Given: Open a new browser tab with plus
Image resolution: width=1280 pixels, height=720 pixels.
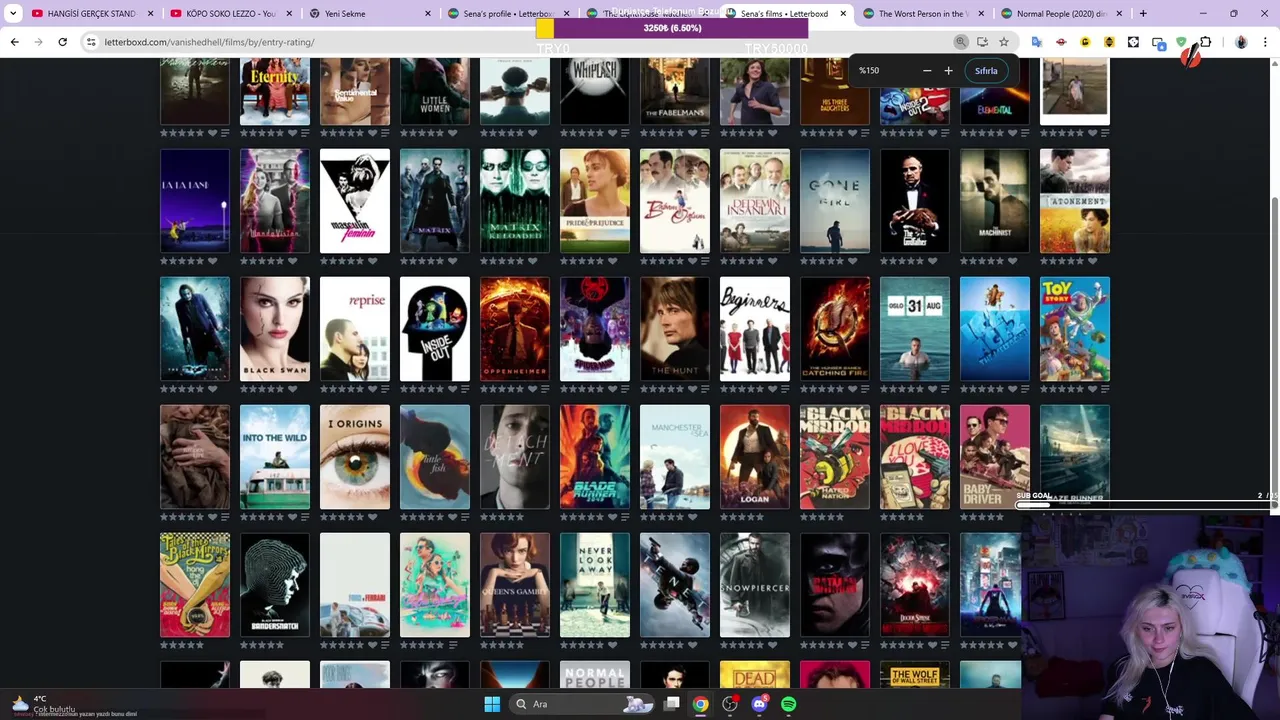Looking at the screenshot, I should (x=1143, y=14).
